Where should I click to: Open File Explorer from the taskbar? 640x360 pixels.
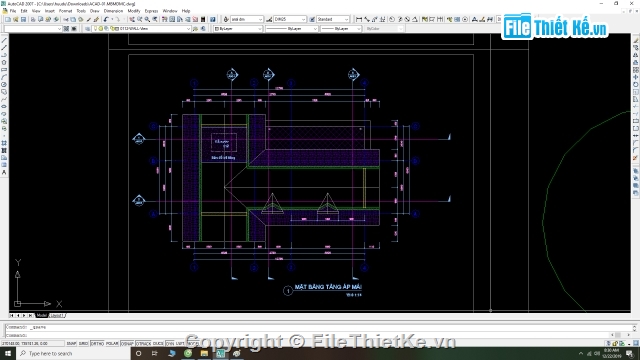204,353
